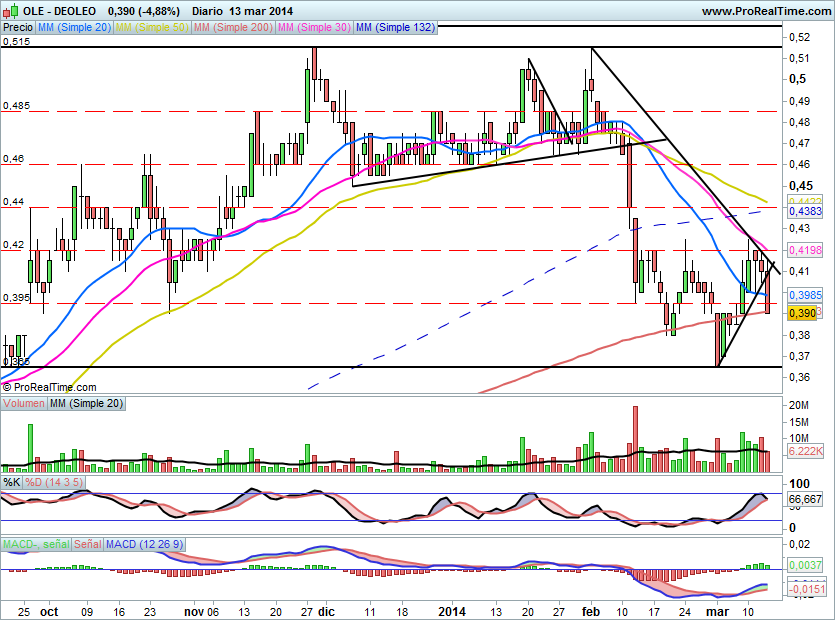Screen dimensions: 835x620
Task: Select the magenta MM (Simple 30) label
Action: click(x=313, y=28)
